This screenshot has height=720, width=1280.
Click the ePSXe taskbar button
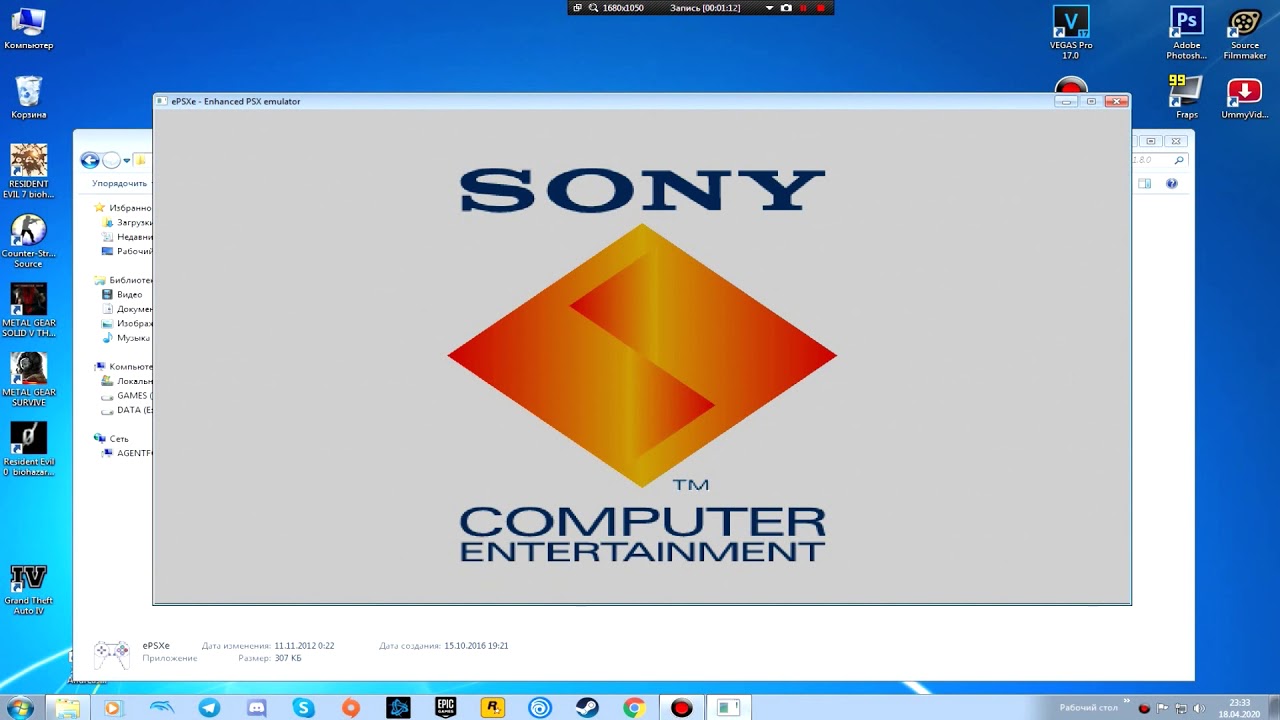(x=729, y=708)
